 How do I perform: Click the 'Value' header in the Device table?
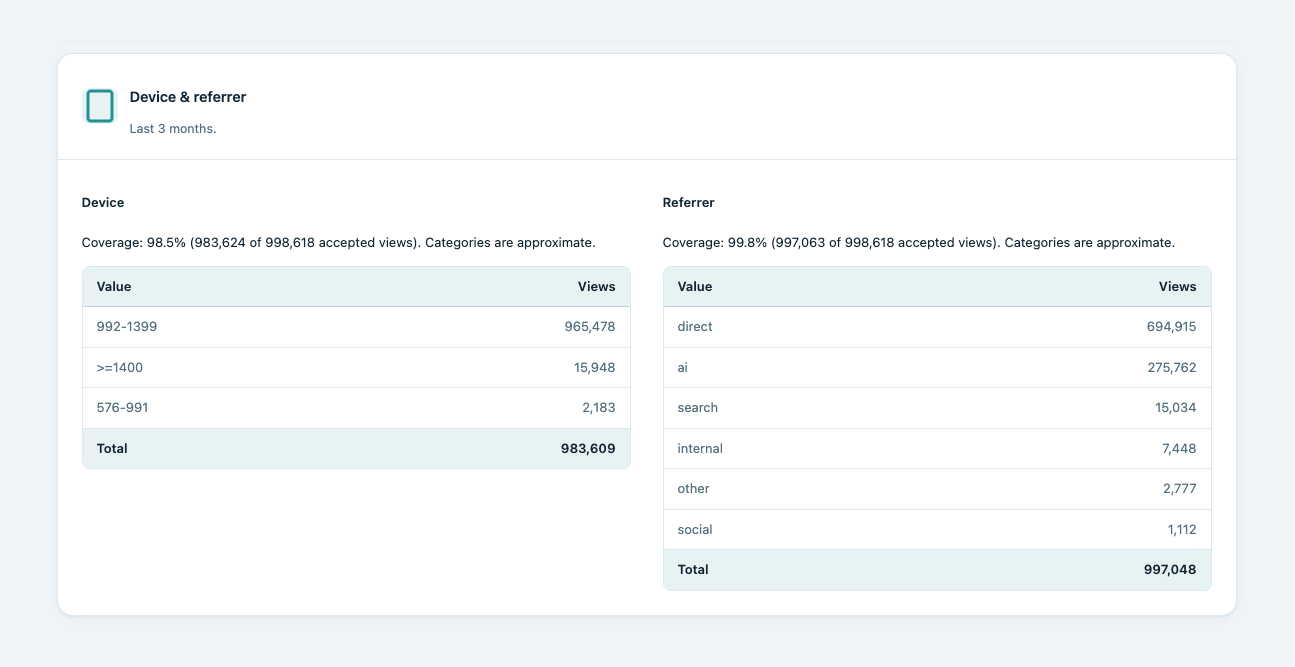click(x=114, y=286)
